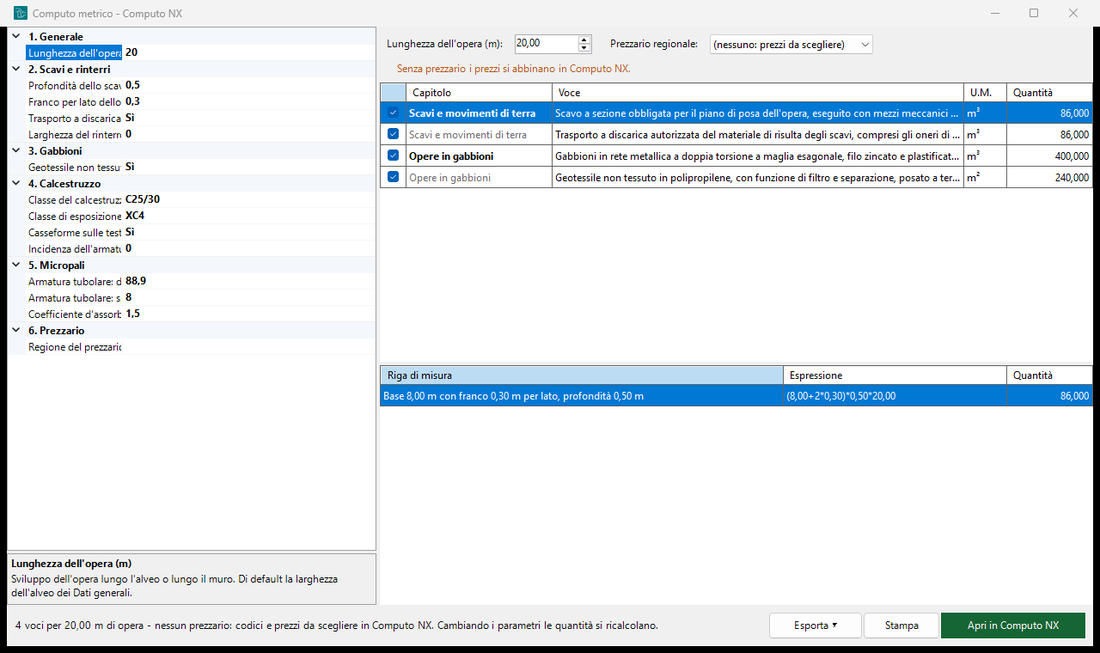This screenshot has height=653, width=1100.
Task: Click the 400,000 quantity cell
Action: point(1049,156)
